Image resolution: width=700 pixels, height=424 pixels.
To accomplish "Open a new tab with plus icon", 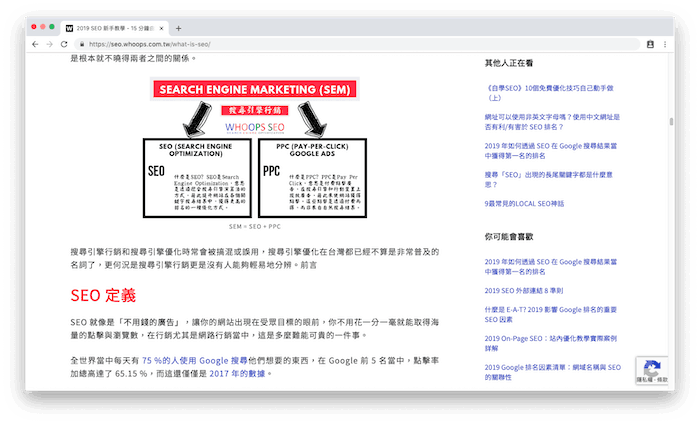I will pos(179,28).
